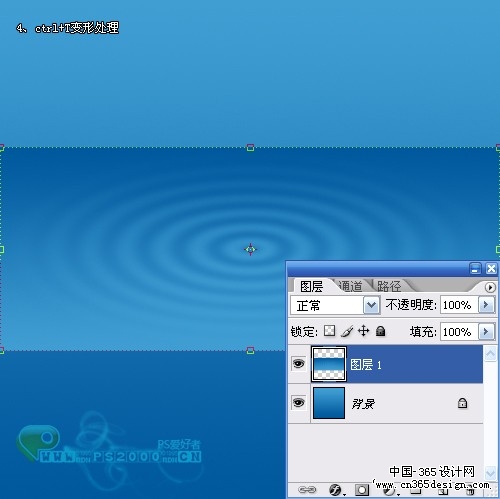The image size is (500, 499).
Task: Toggle the lock all padlock icon
Action: click(x=380, y=331)
